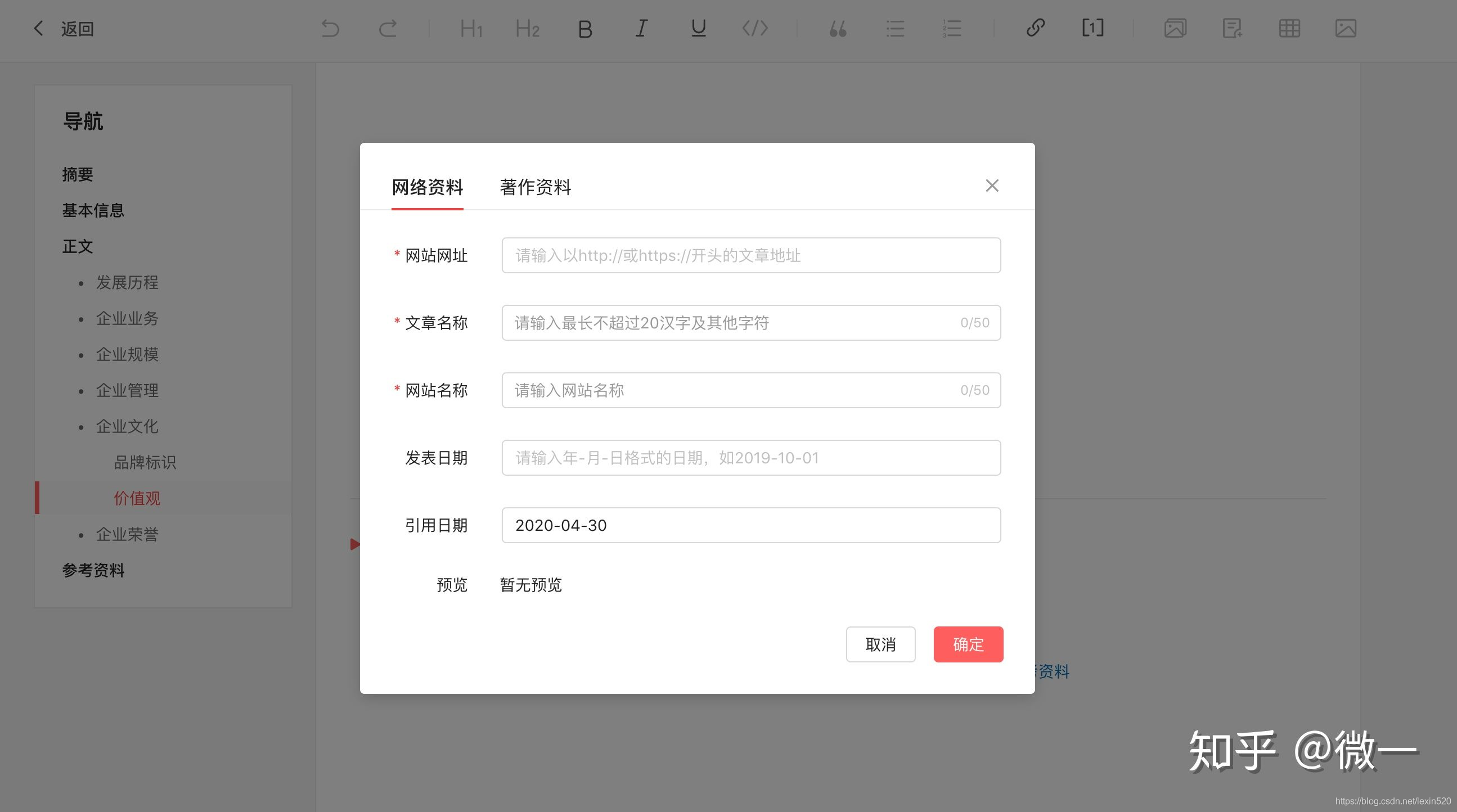Click the back chevron icon

38,28
